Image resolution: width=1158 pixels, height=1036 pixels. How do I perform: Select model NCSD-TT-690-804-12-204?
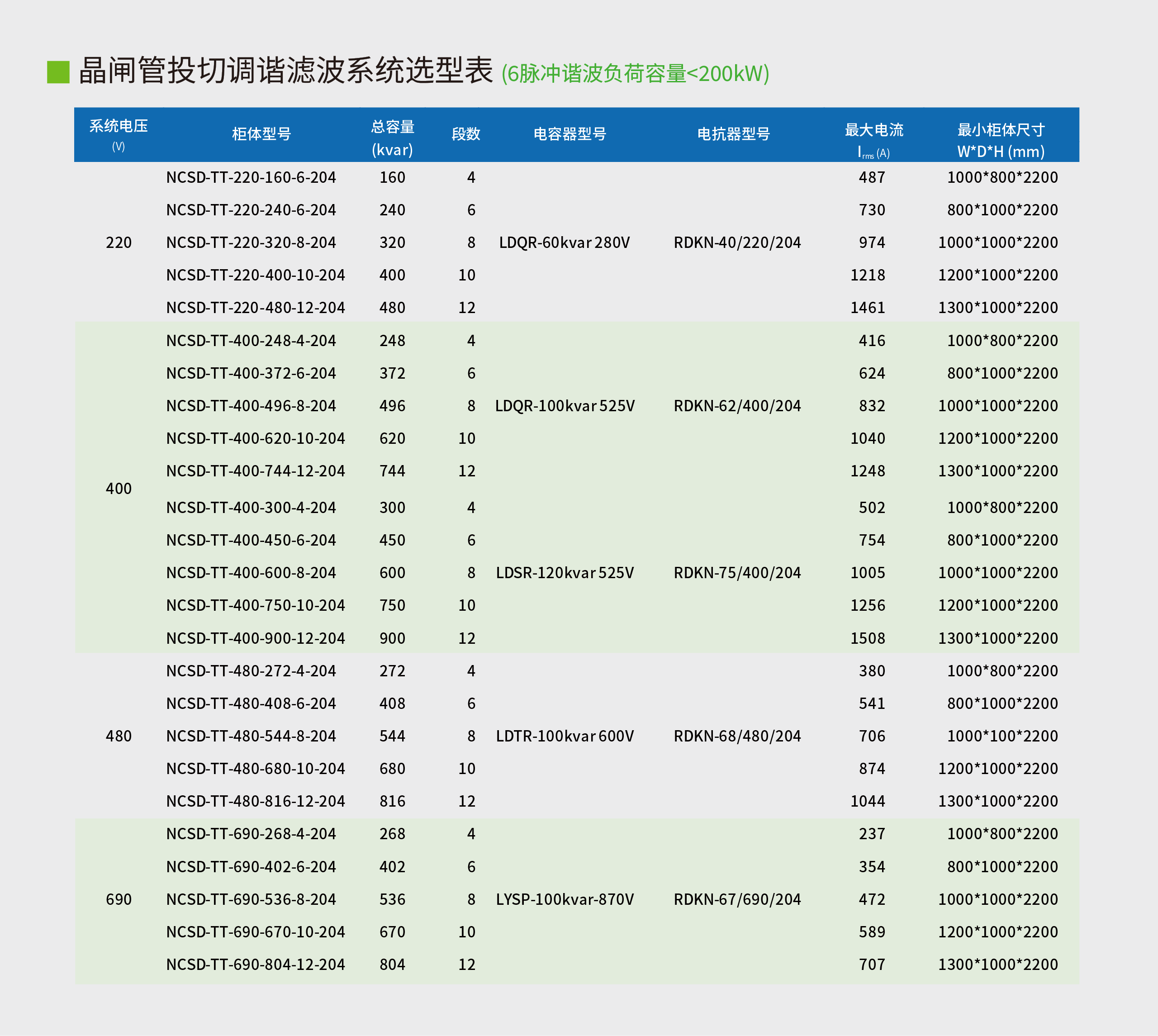(x=256, y=964)
